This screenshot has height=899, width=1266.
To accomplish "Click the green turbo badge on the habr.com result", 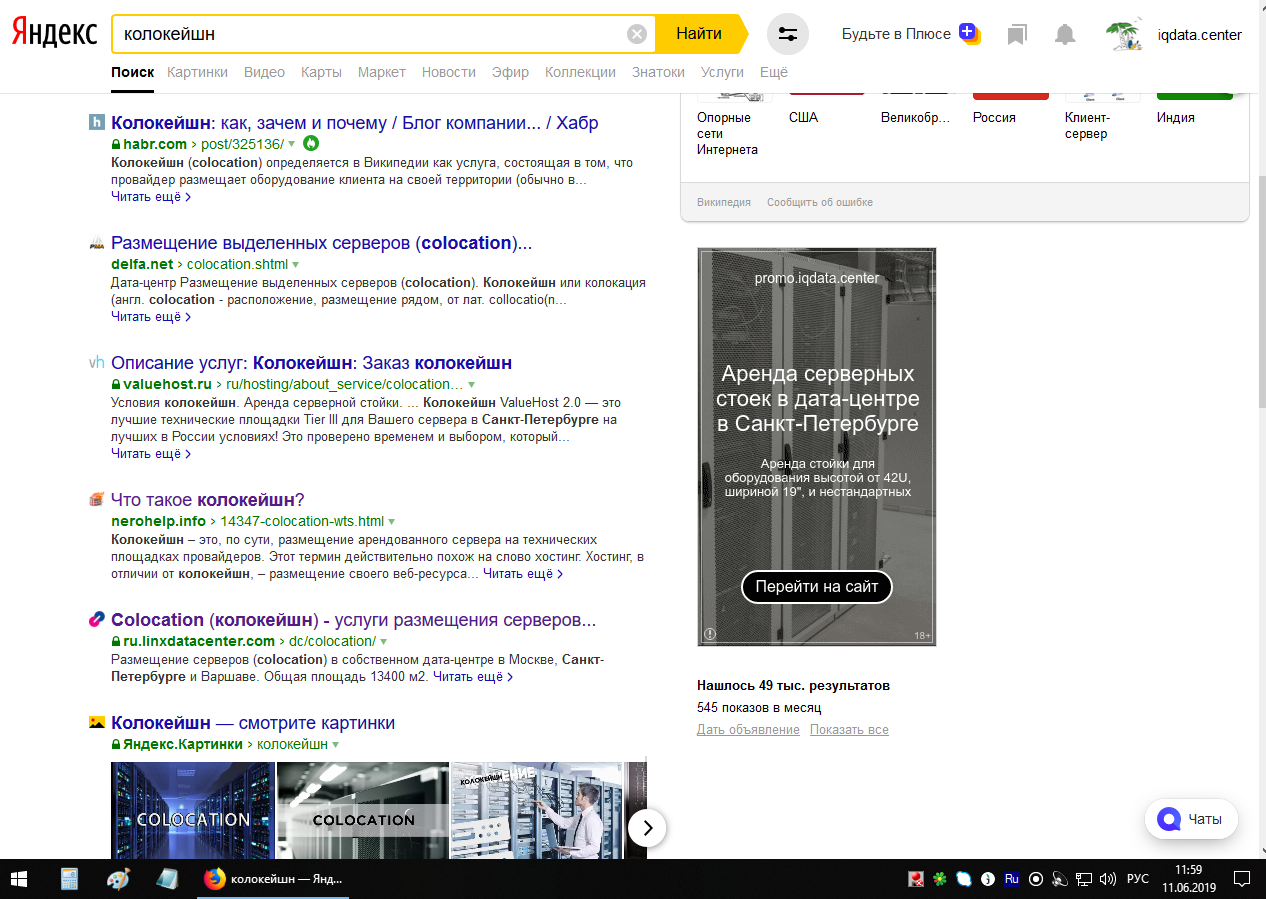I will tap(310, 143).
